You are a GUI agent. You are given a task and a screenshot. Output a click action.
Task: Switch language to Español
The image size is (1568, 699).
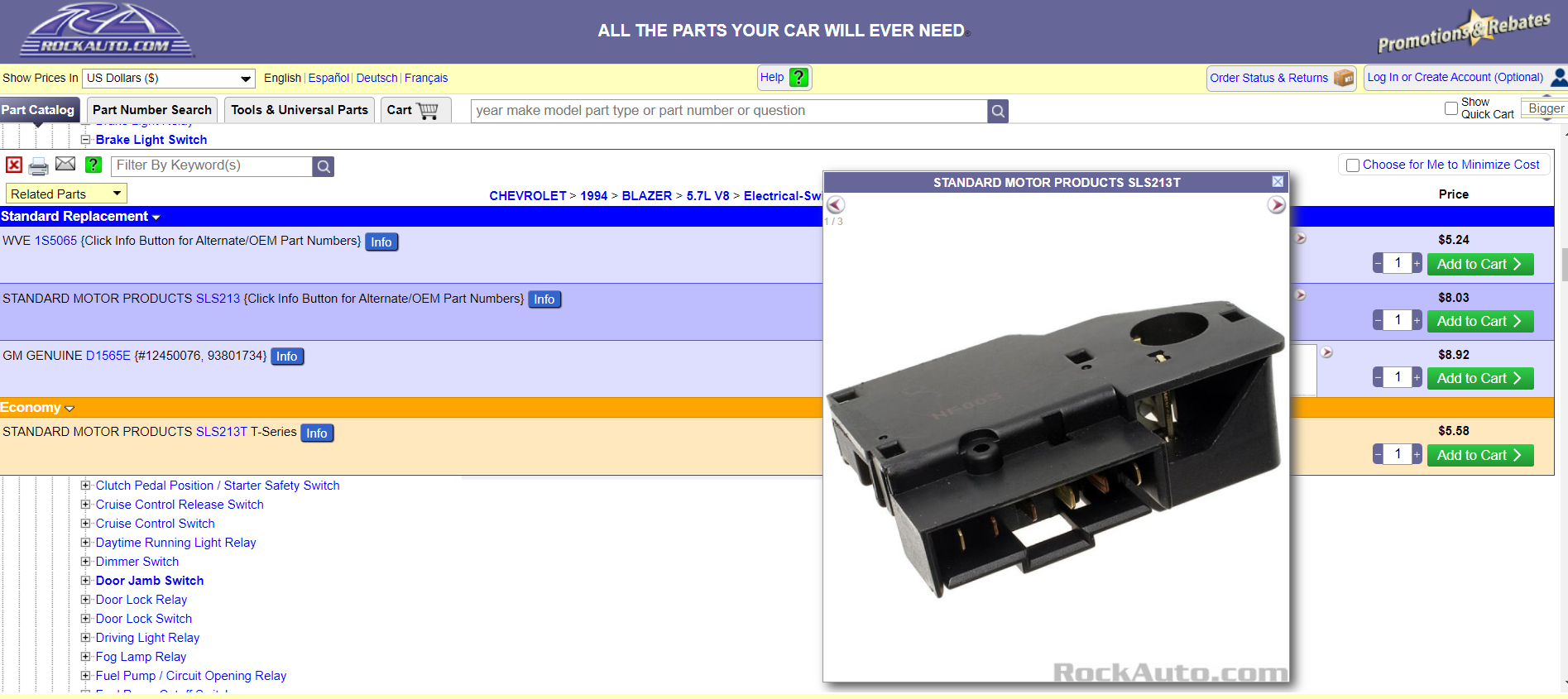[x=328, y=78]
